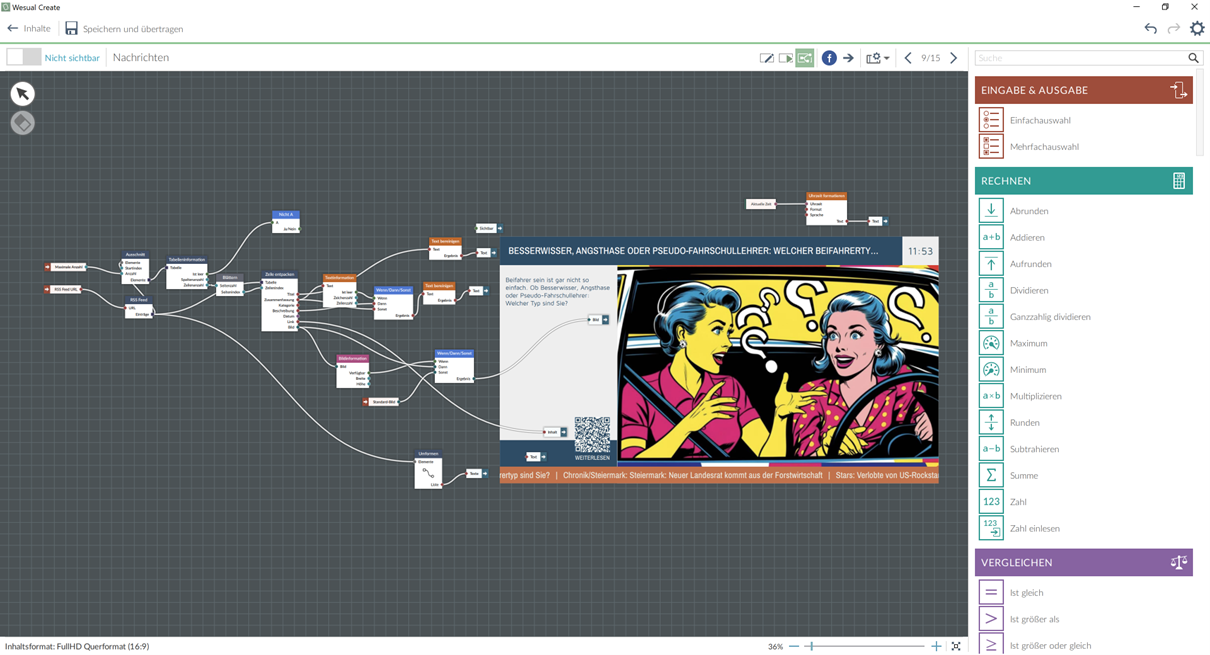Viewport: 1210px width, 655px height.
Task: Collapse the VERGLEICHEN category header
Action: [x=1083, y=562]
